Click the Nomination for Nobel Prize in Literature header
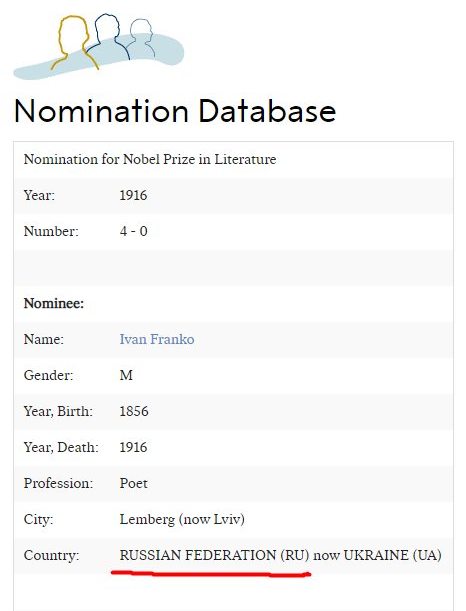This screenshot has width=466, height=611. pos(150,159)
